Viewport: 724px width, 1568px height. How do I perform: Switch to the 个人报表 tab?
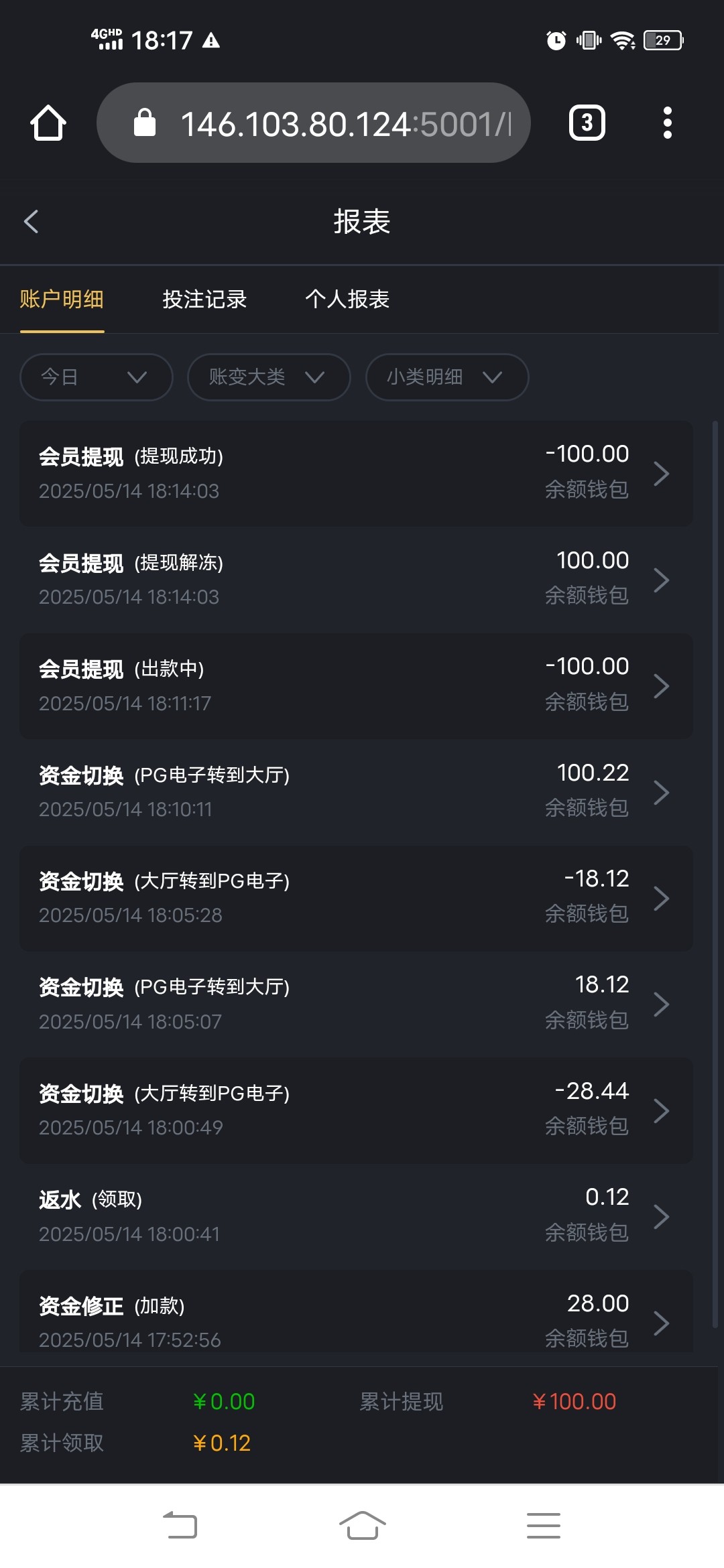click(347, 299)
